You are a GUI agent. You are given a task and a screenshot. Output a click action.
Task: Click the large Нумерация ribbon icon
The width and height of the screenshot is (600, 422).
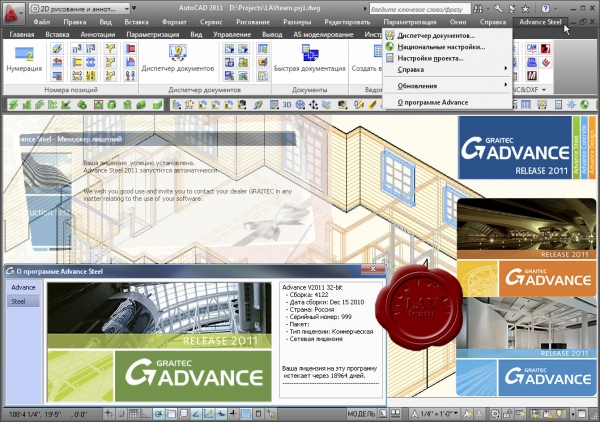click(x=24, y=54)
